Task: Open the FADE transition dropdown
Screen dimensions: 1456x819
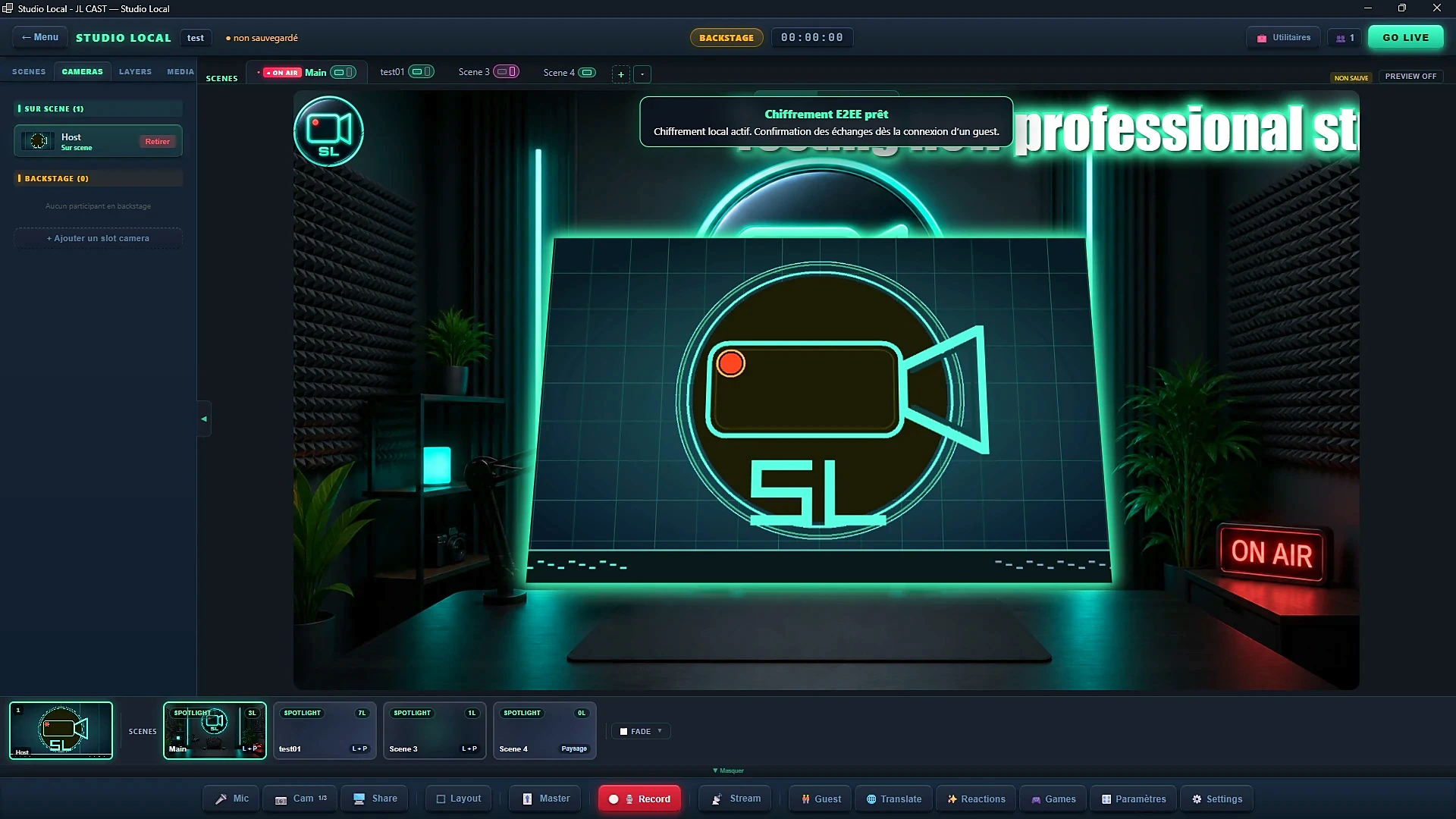Action: click(641, 731)
